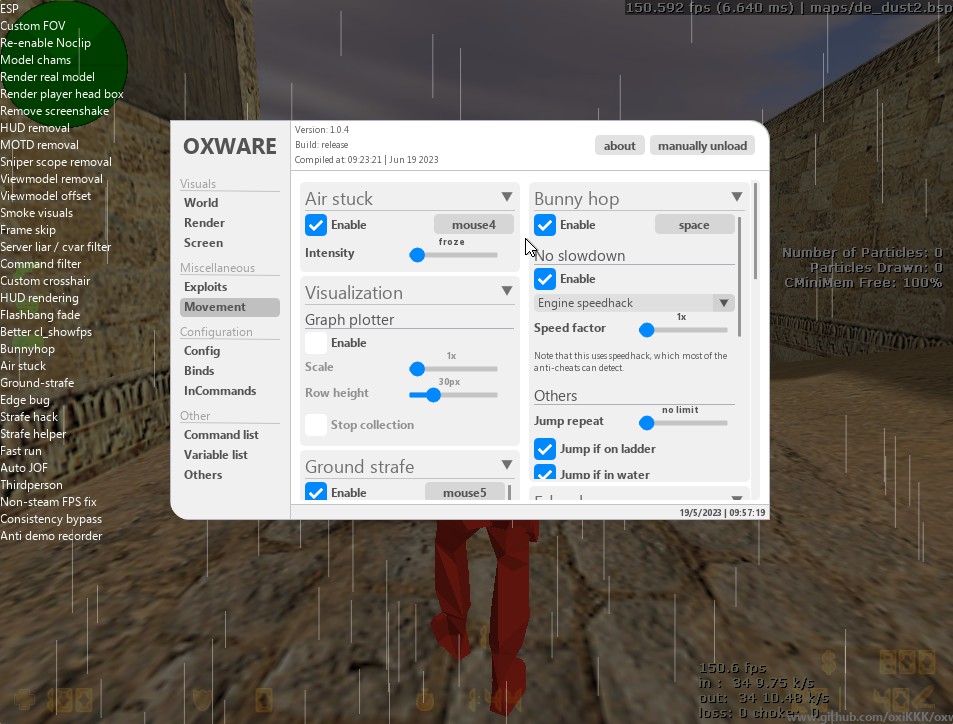This screenshot has height=724, width=953.
Task: Toggle the Graph plotter Enable checkbox
Action: click(x=316, y=343)
